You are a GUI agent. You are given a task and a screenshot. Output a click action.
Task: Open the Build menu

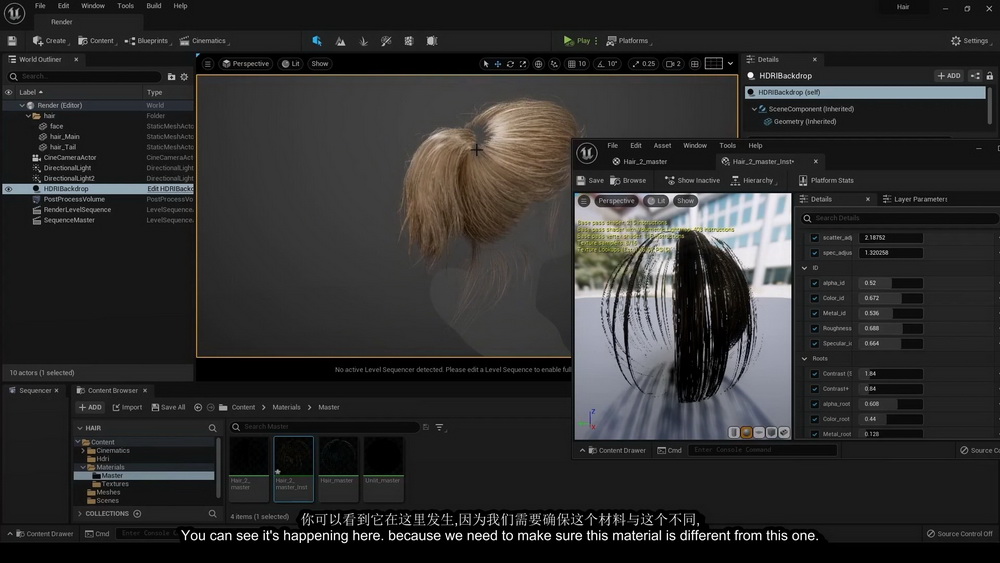[x=154, y=6]
